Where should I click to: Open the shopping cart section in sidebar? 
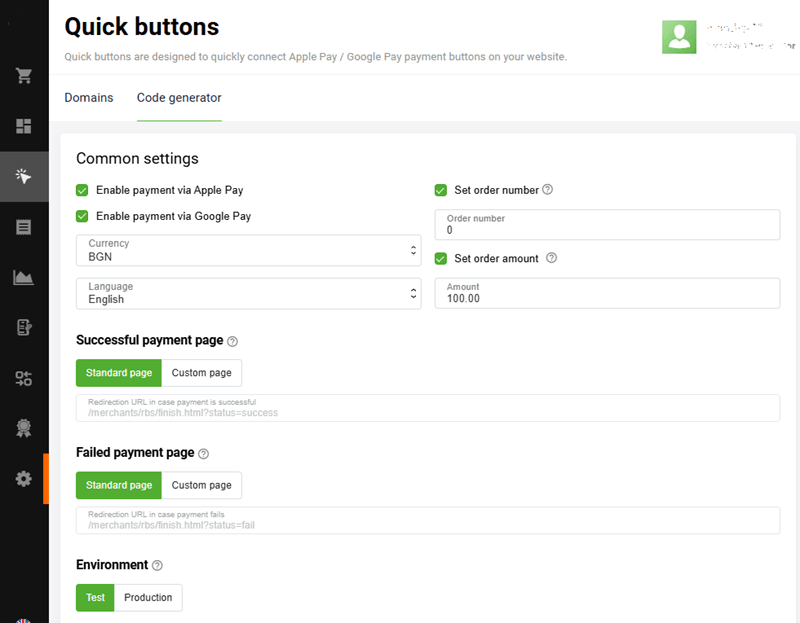point(24,75)
